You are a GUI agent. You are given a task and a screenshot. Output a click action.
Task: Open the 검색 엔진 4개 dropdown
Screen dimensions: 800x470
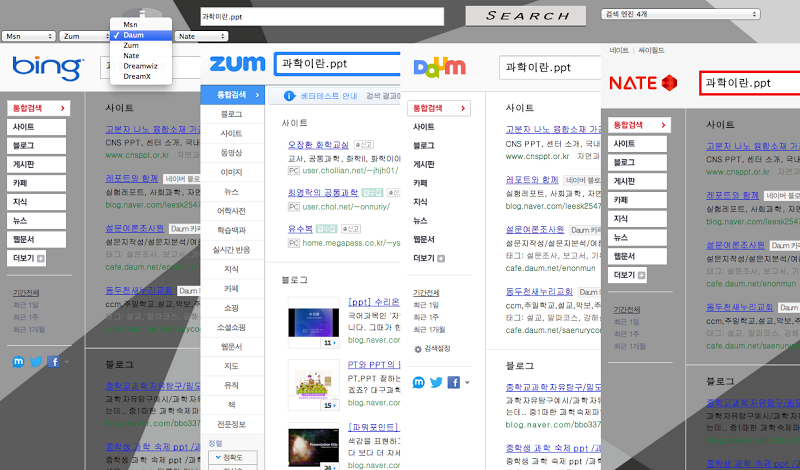[680, 15]
